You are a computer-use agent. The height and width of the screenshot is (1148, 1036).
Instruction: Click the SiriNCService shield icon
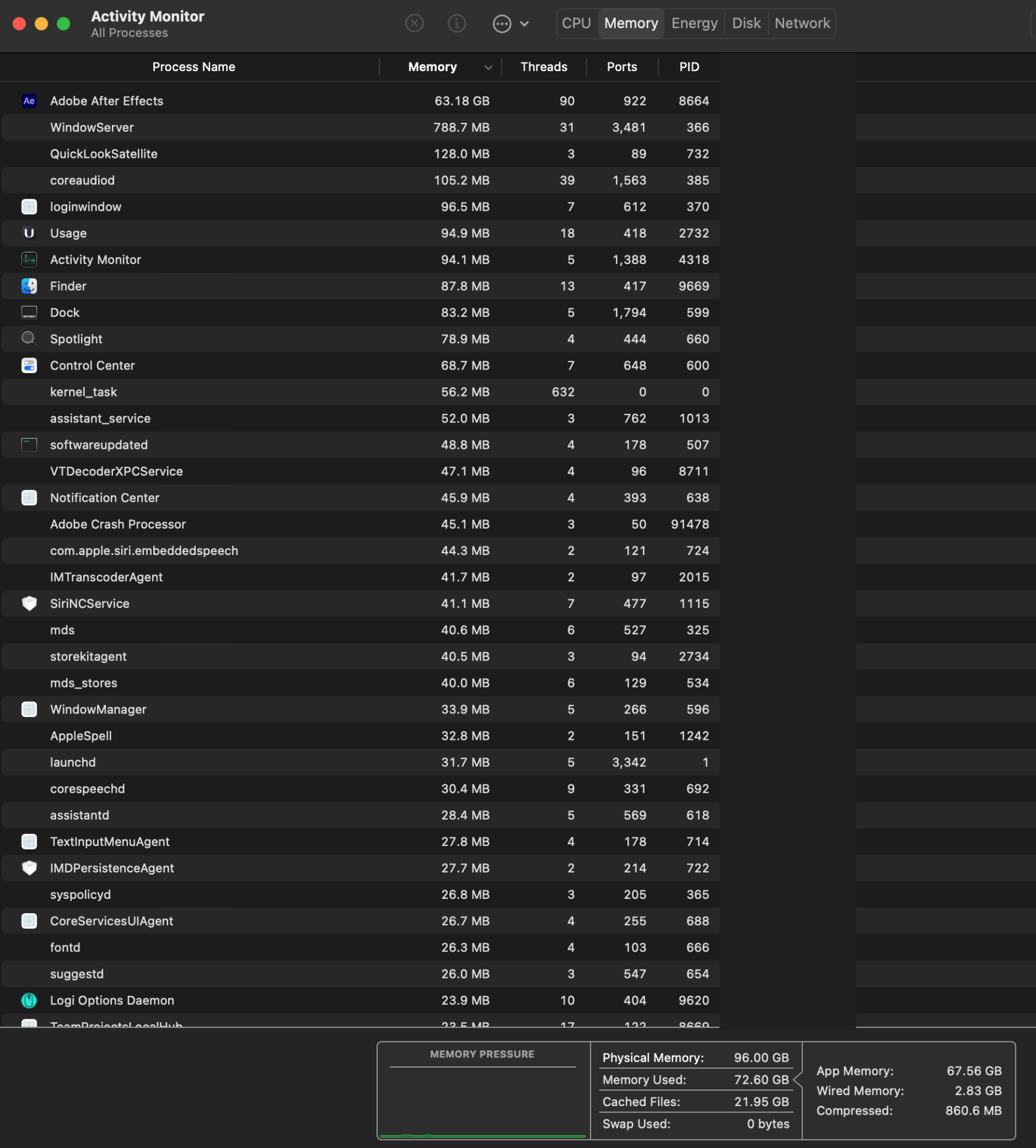(29, 603)
